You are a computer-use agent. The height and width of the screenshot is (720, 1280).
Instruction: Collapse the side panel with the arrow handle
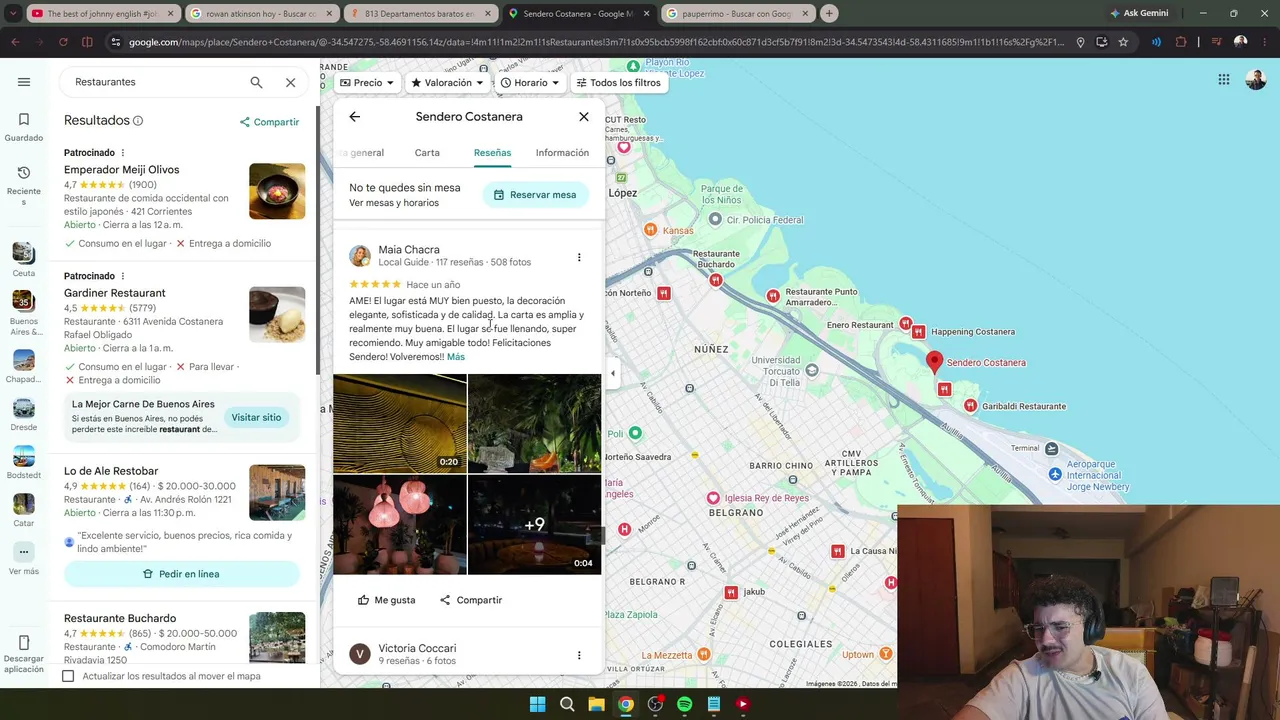point(613,373)
